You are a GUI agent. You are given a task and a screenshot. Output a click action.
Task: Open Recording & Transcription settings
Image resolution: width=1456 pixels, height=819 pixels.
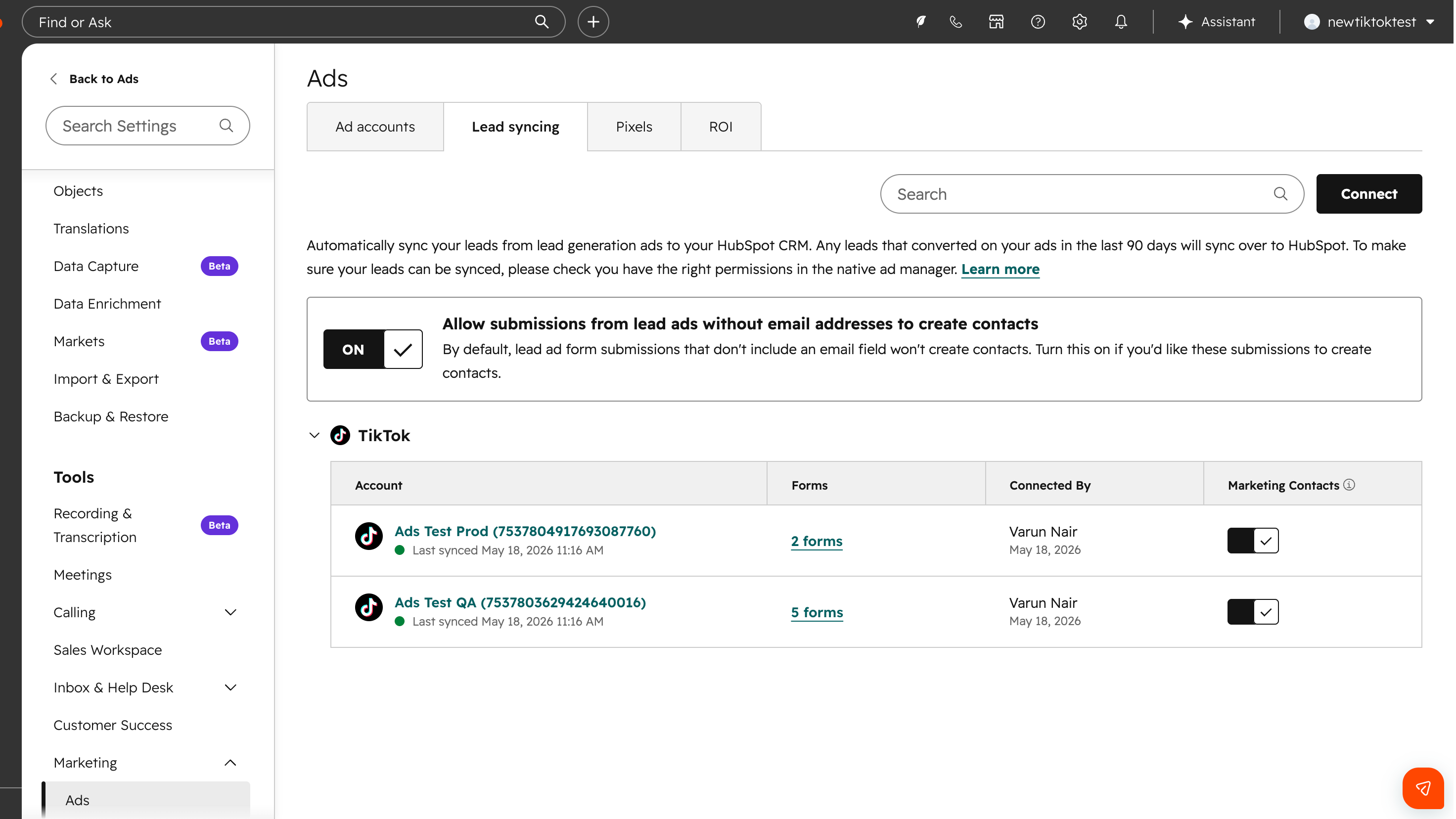[95, 525]
